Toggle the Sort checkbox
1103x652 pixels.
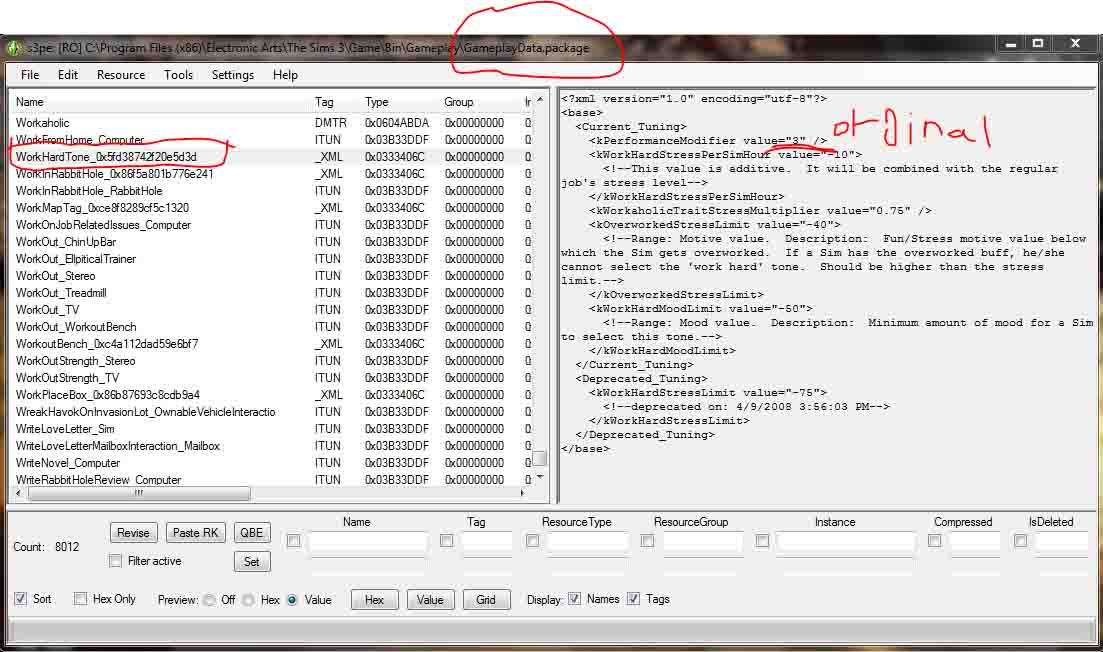(x=21, y=599)
